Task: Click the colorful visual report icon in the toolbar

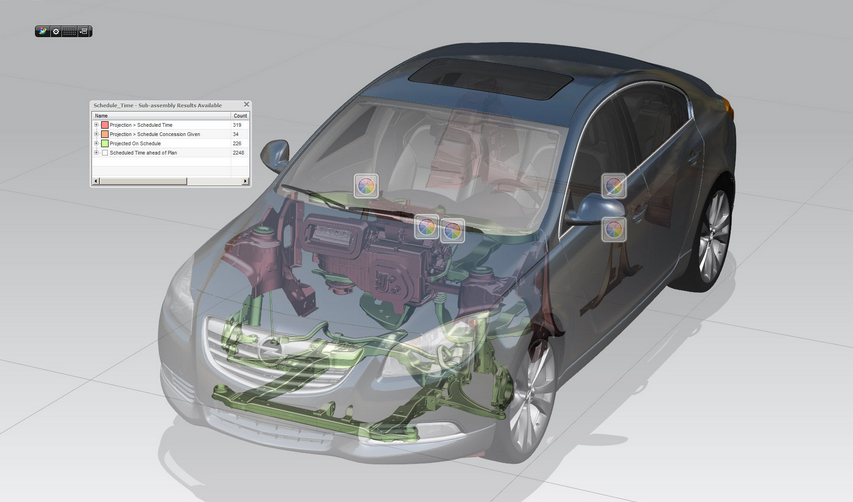Action: point(43,31)
